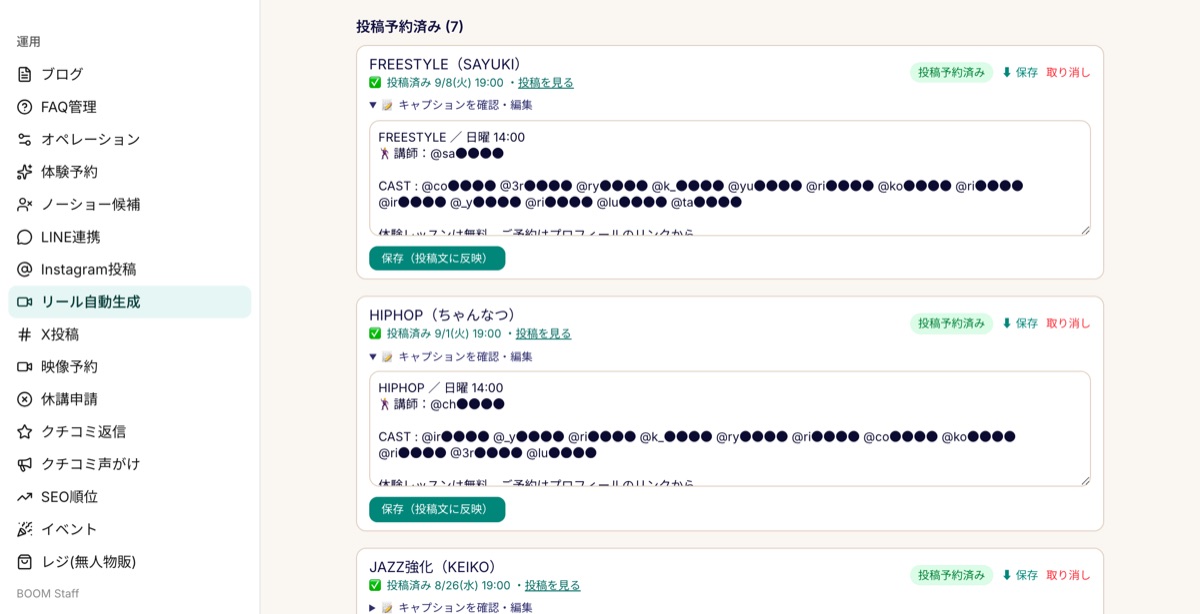This screenshot has width=1200, height=614.
Task: Select リール自動生成 menu item
Action: coord(130,302)
